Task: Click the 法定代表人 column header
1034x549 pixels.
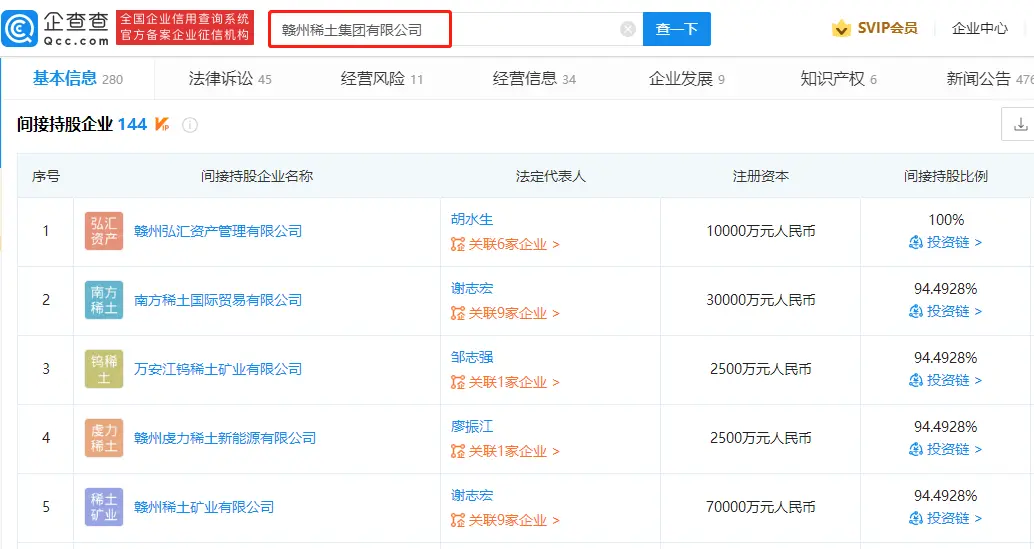Action: [550, 176]
